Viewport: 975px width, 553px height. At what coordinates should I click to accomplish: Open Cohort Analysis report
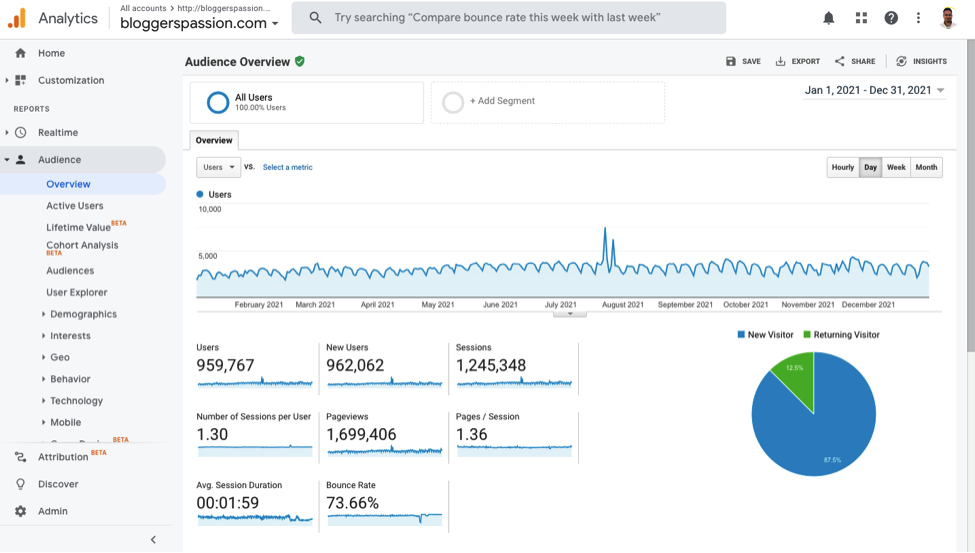(x=82, y=248)
